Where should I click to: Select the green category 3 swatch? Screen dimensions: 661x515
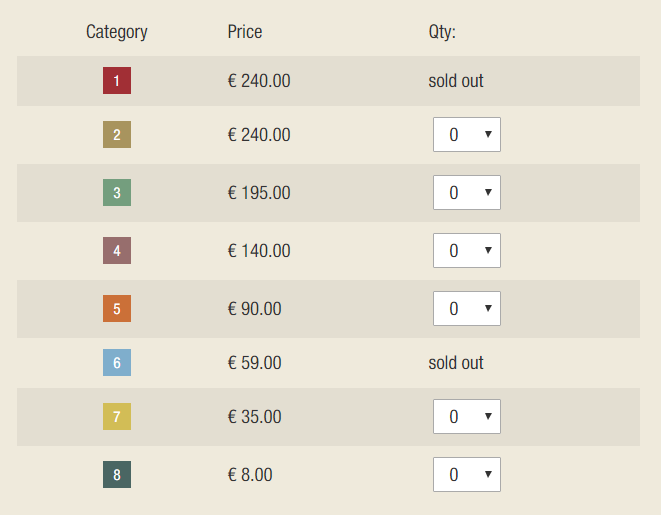coord(117,193)
